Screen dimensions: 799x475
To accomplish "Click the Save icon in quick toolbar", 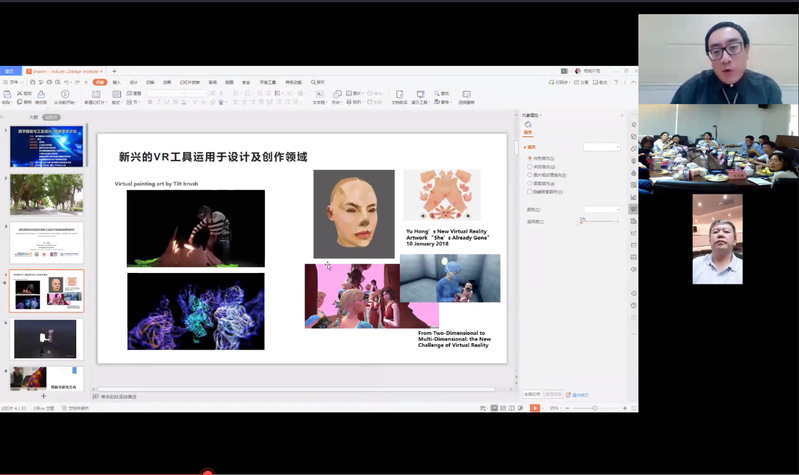I will click(33, 82).
